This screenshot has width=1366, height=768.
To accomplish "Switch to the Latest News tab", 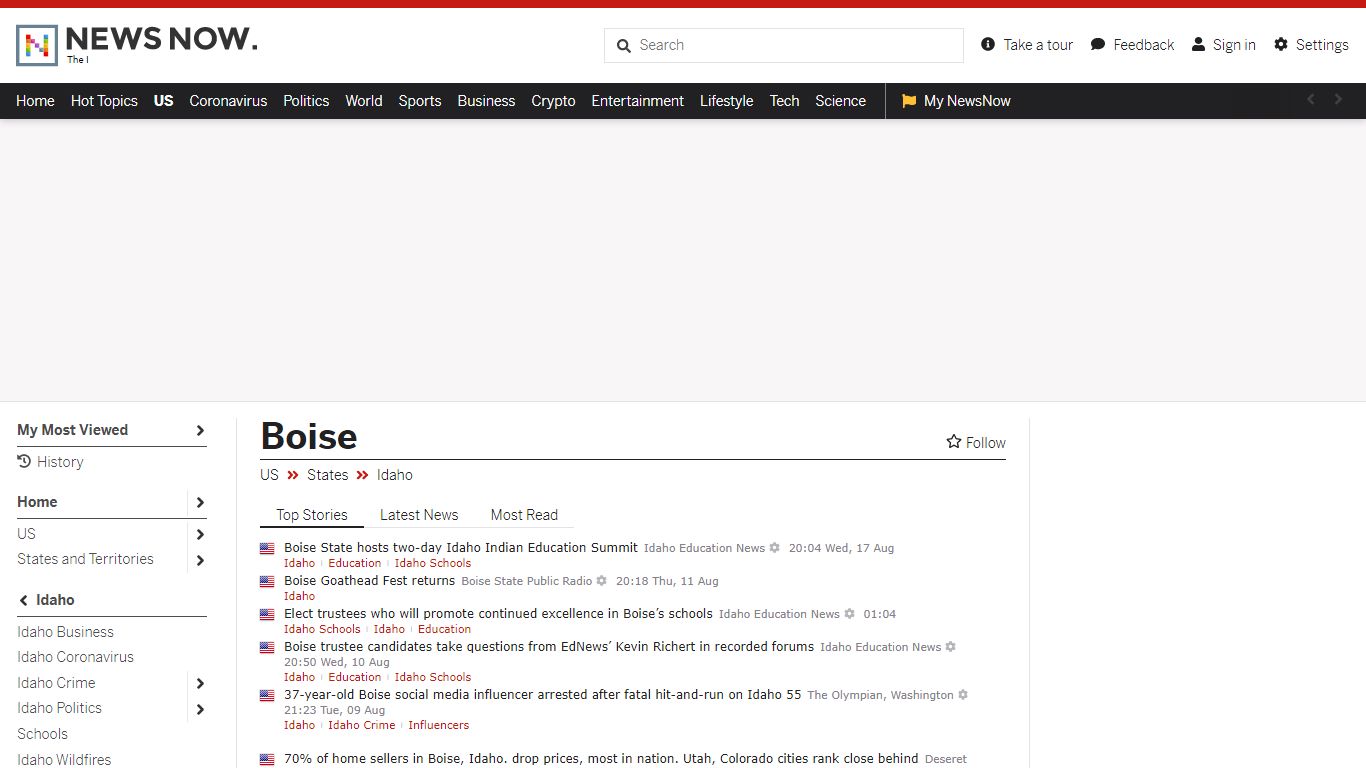I will (x=419, y=515).
